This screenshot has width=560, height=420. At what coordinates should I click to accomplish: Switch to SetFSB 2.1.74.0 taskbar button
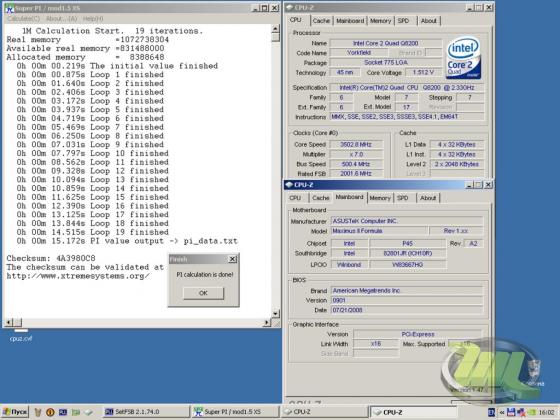tap(146, 412)
